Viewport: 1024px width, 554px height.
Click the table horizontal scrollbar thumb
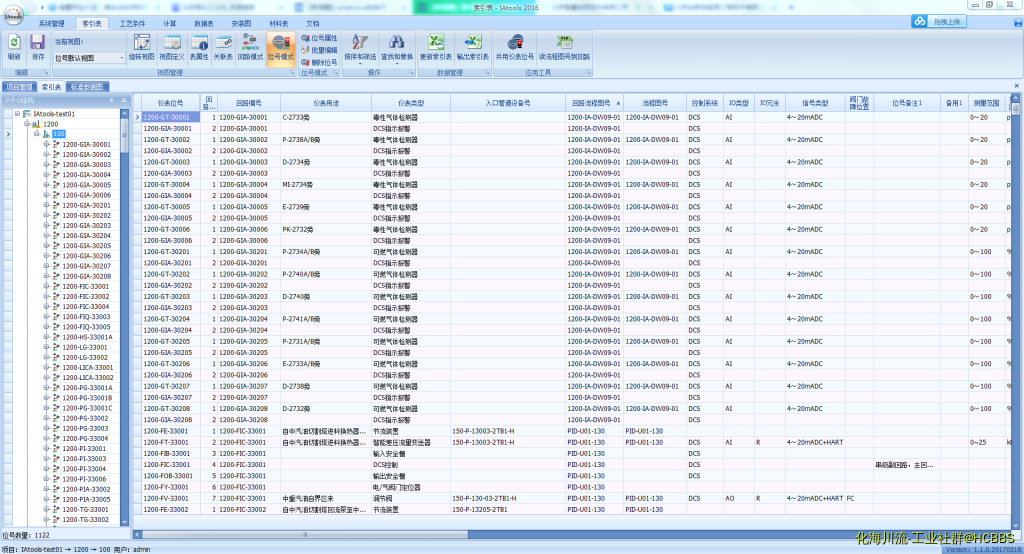click(304, 534)
